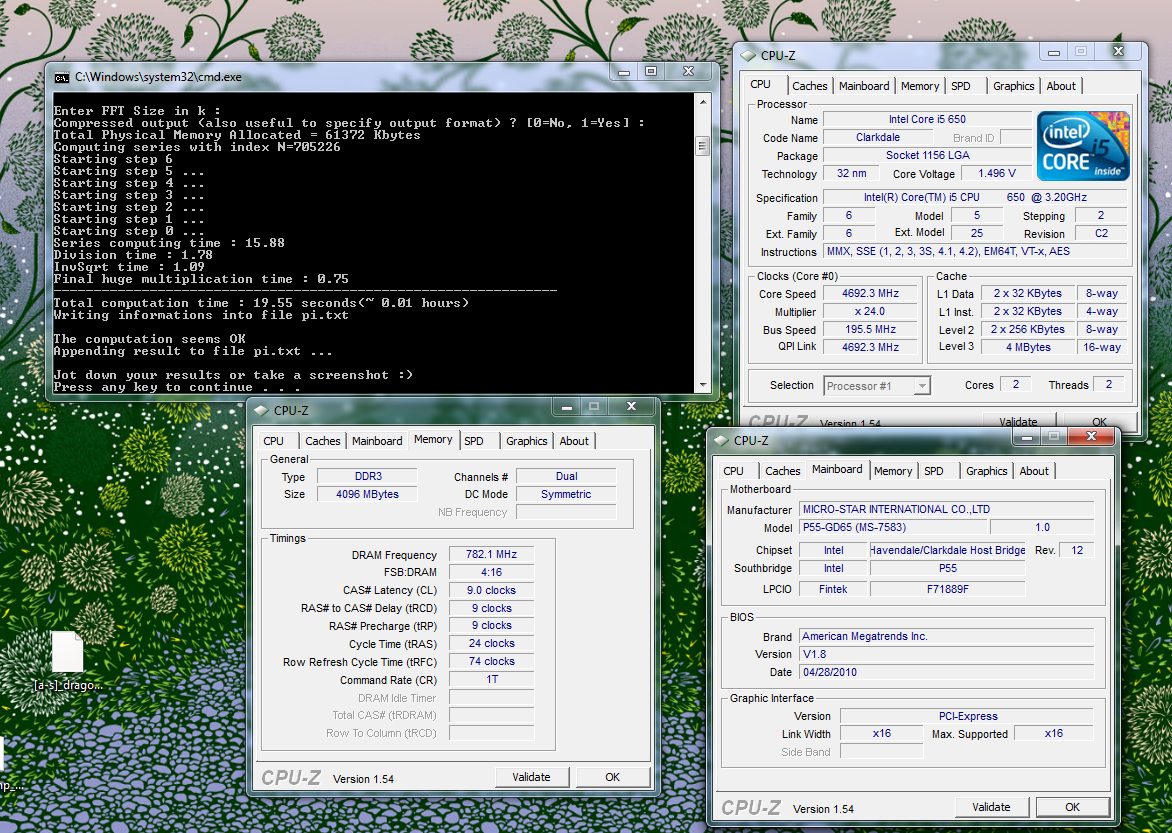Screen dimensions: 1172x833
Task: Click the Multiplier x 24.0 value
Action: (x=870, y=312)
